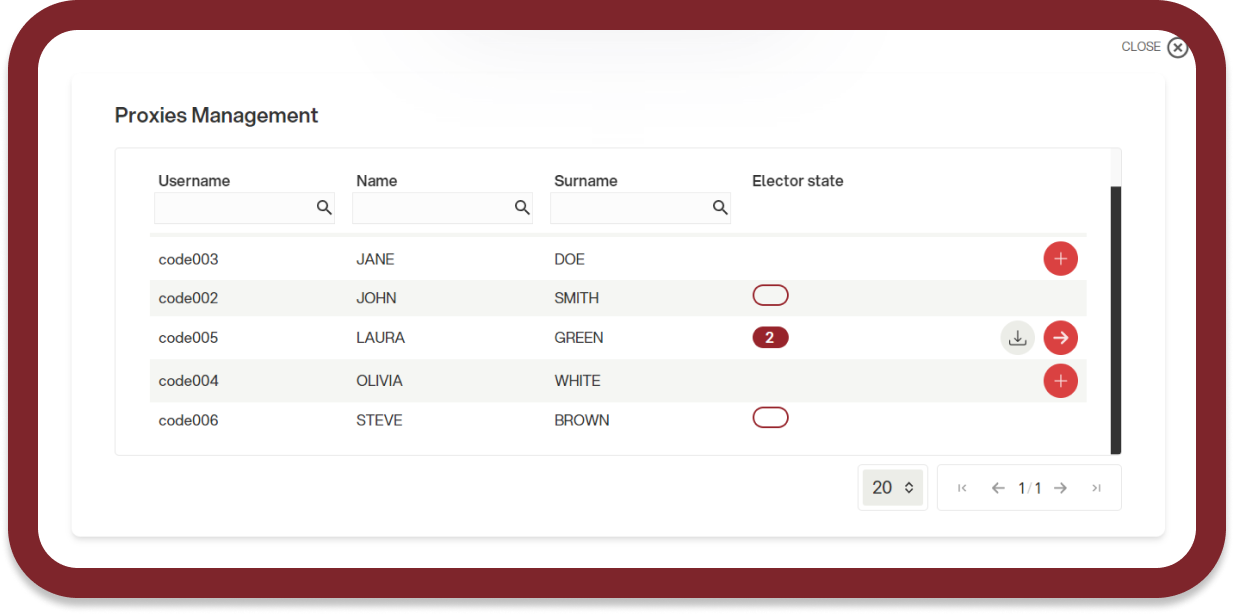Open the rows-per-page selector showing 20
Image resolution: width=1234 pixels, height=614 pixels.
tap(893, 488)
